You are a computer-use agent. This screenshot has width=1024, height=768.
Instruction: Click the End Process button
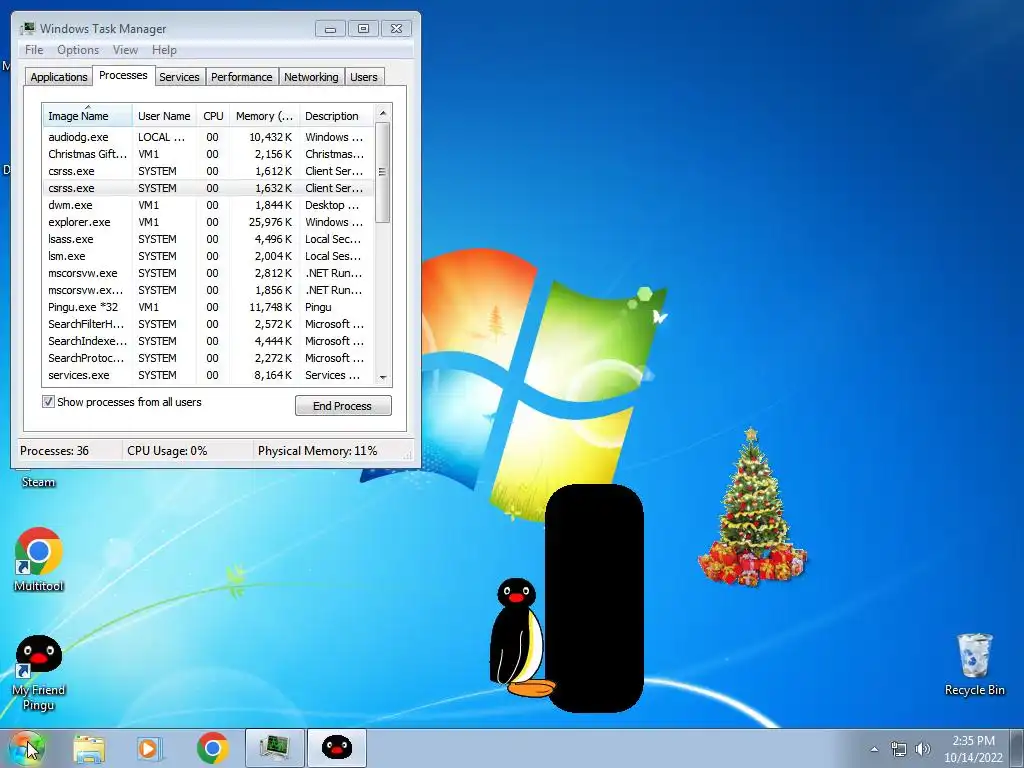tap(343, 406)
